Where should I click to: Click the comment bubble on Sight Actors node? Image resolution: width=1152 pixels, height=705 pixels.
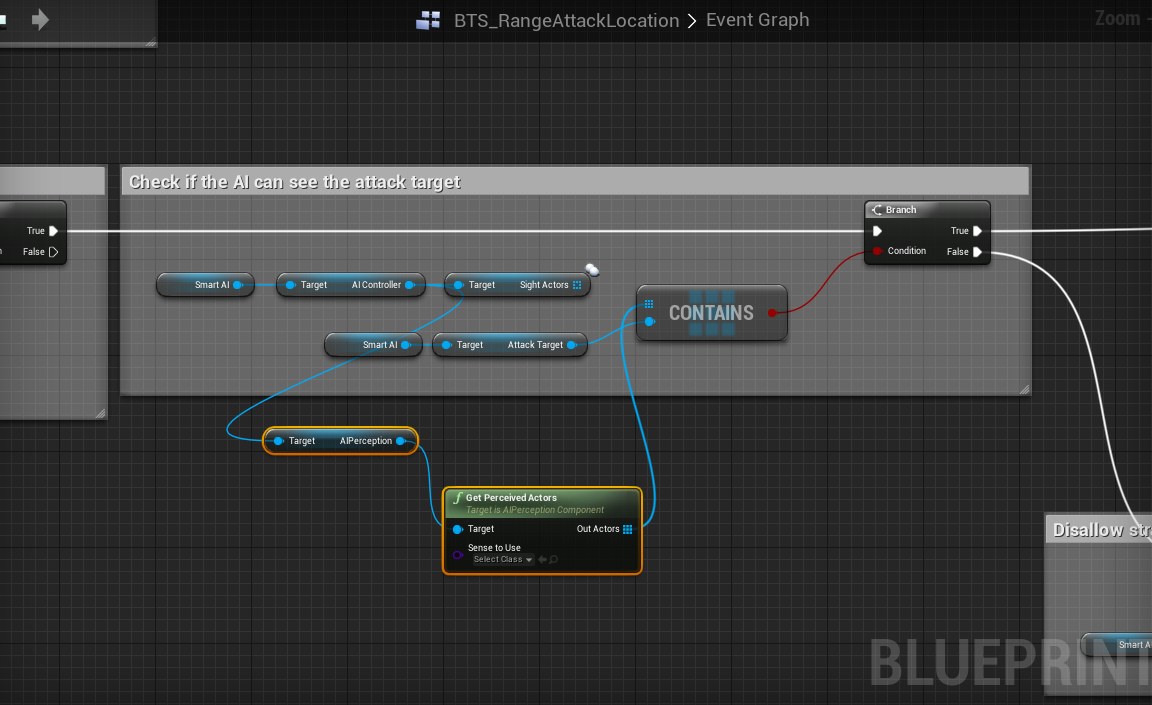[592, 270]
